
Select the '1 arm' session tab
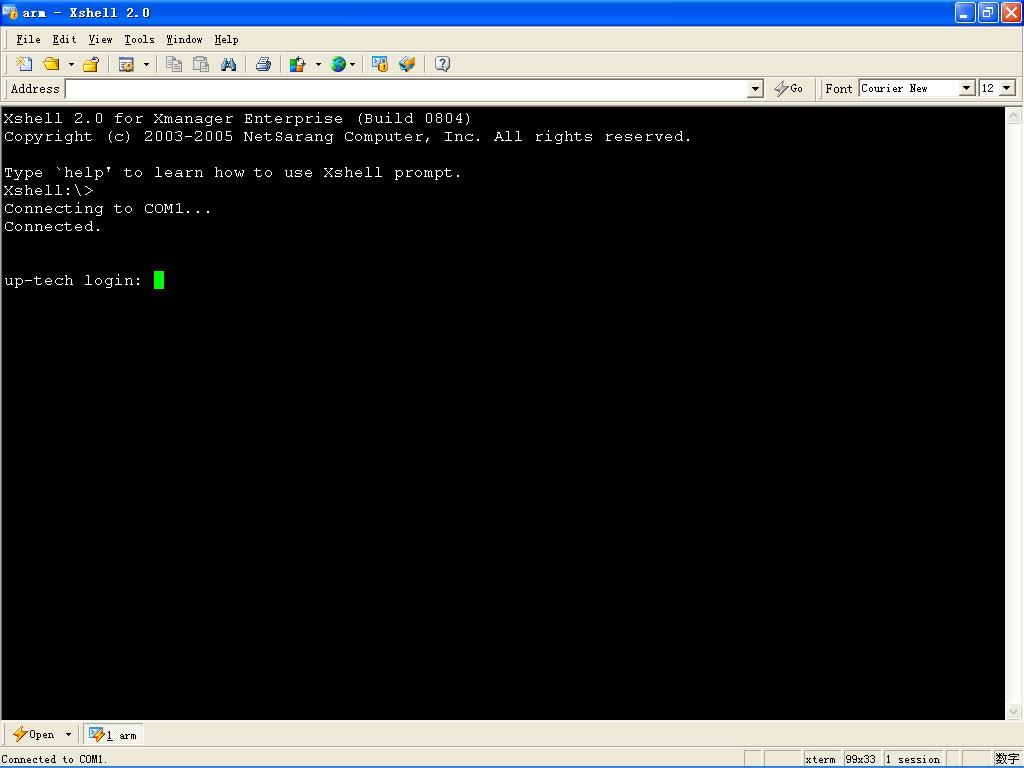[113, 735]
